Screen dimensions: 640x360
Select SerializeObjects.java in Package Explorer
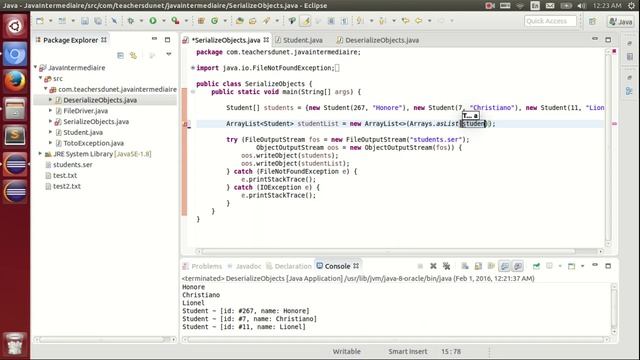coord(96,122)
